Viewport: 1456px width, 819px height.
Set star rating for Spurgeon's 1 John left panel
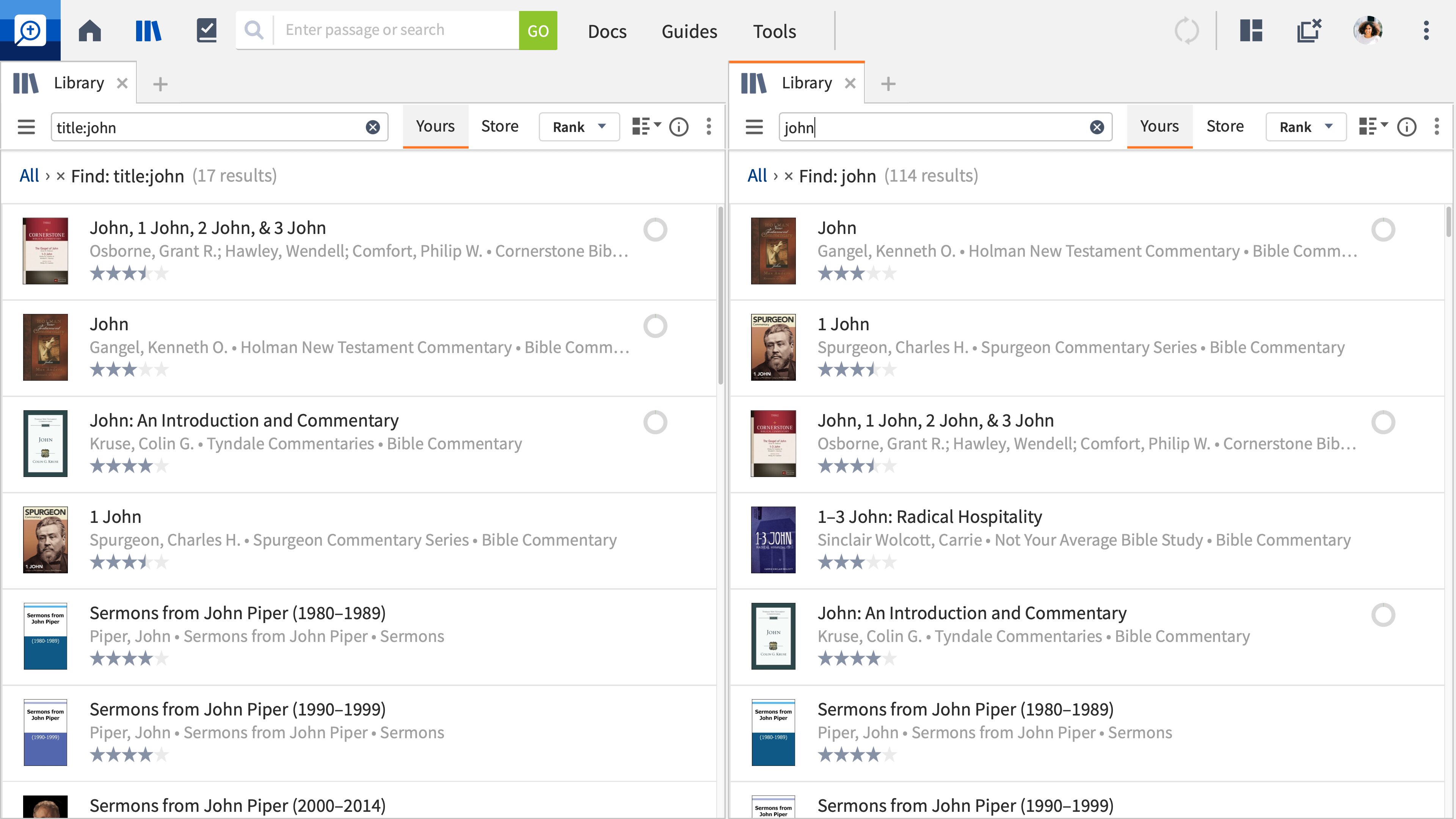point(129,562)
